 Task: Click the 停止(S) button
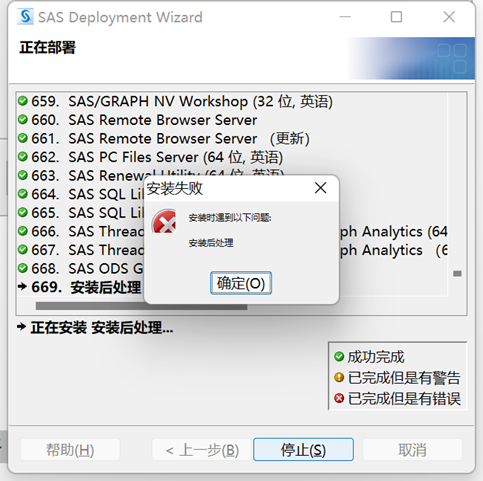[303, 449]
